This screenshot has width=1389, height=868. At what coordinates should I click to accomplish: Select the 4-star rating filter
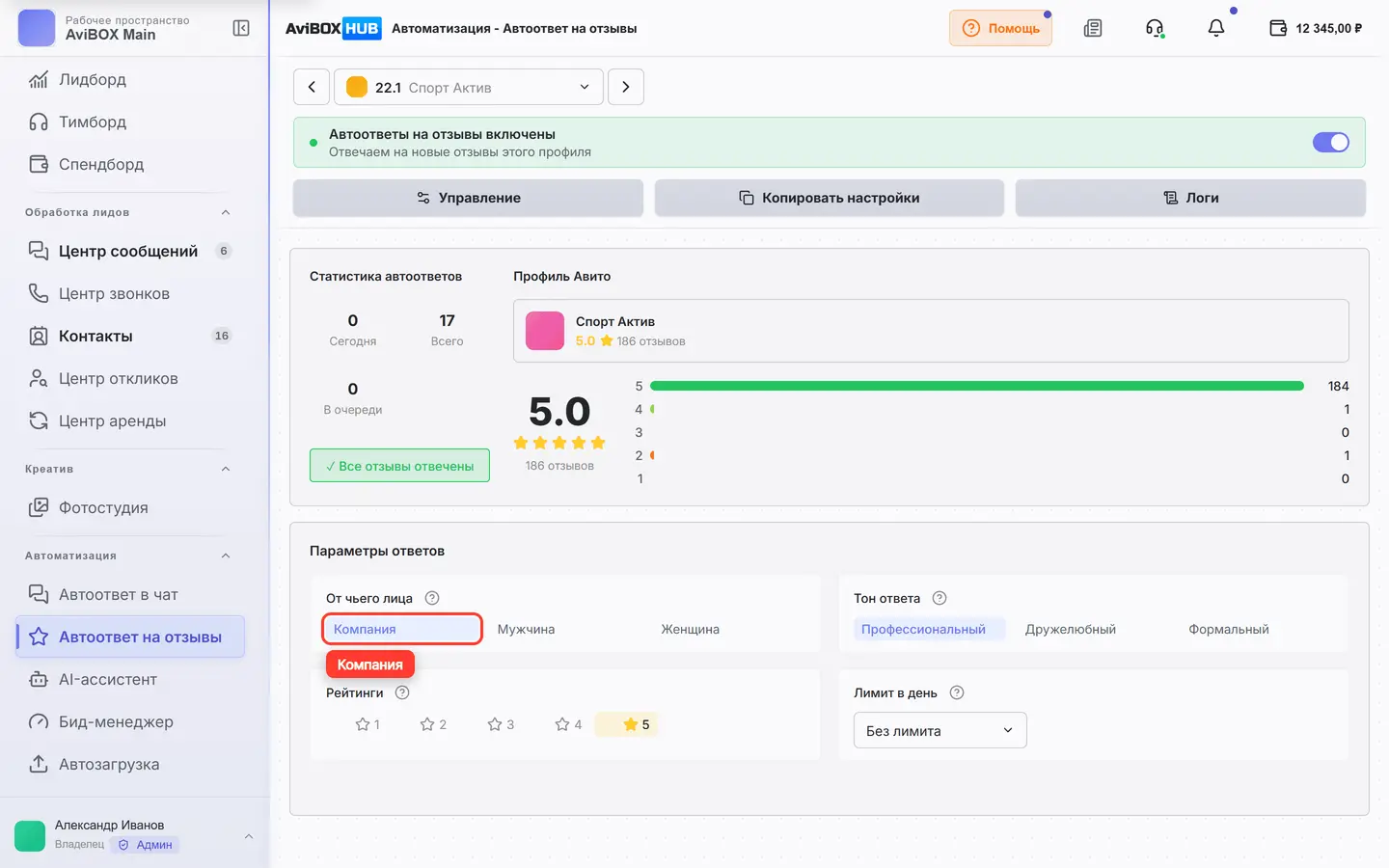[x=568, y=724]
